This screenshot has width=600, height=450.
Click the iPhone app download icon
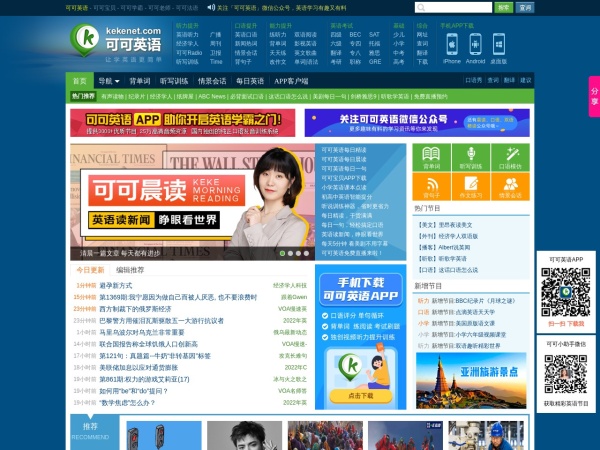[x=452, y=44]
